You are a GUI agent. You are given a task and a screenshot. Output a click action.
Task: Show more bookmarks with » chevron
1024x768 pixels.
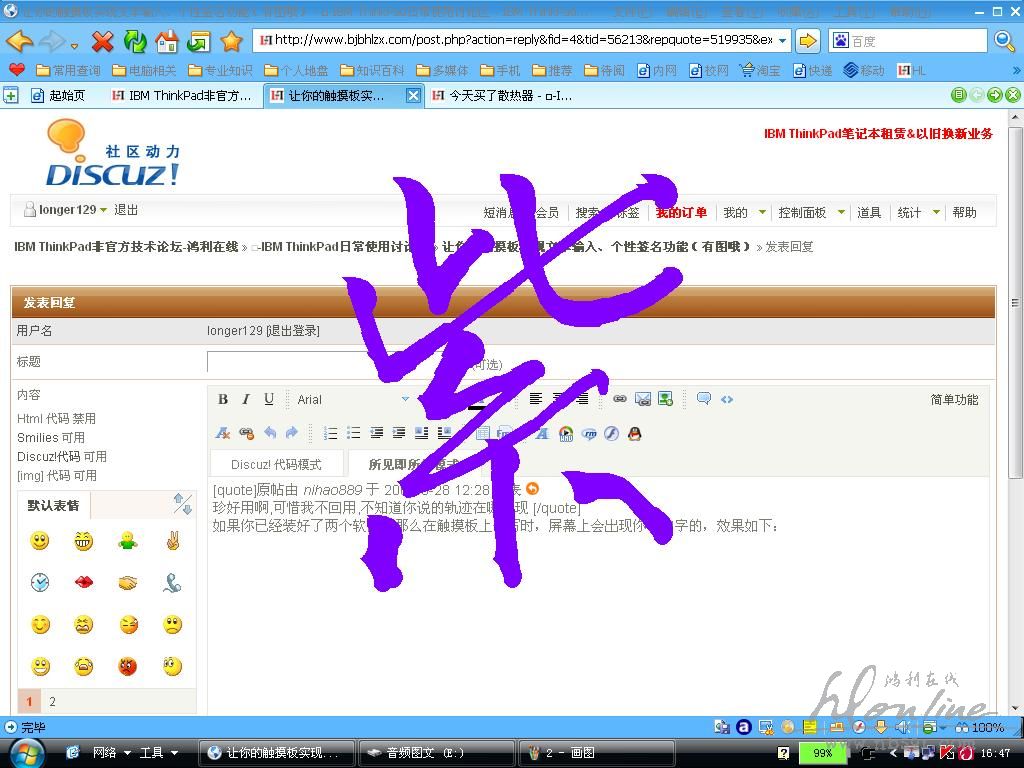(1016, 70)
